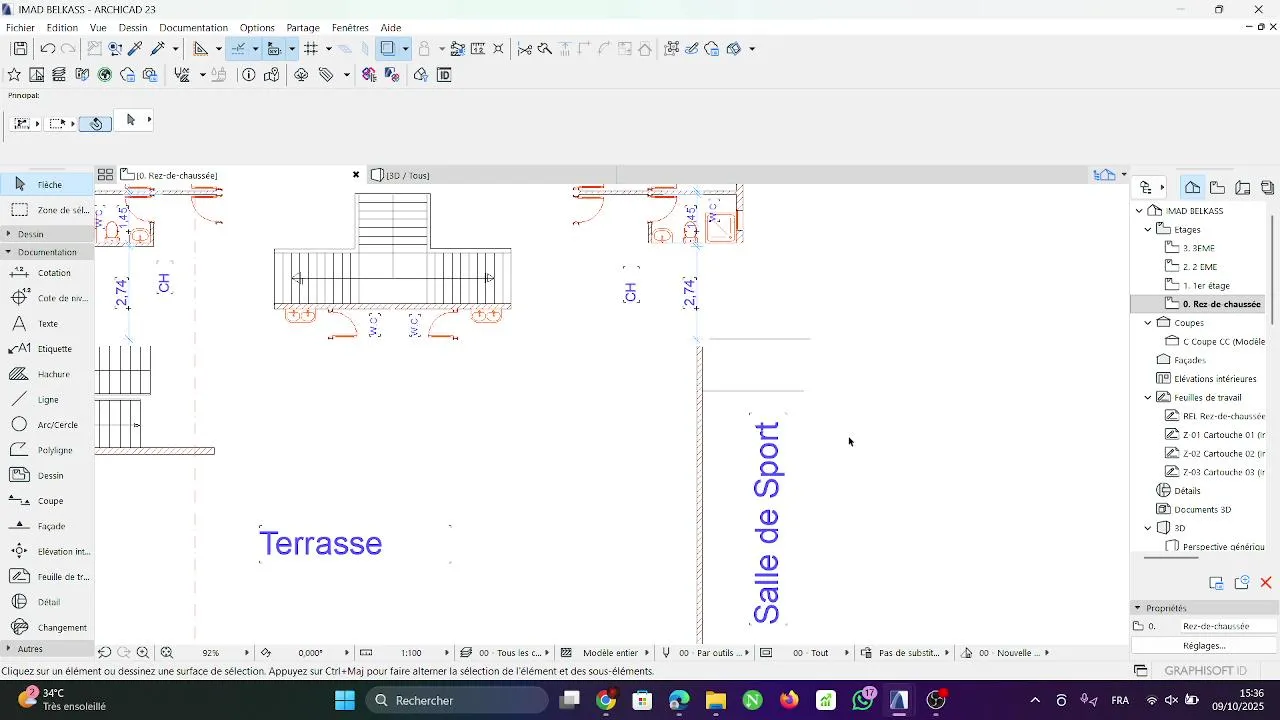Open the Documentation menu
The height and width of the screenshot is (720, 1280).
[x=193, y=28]
